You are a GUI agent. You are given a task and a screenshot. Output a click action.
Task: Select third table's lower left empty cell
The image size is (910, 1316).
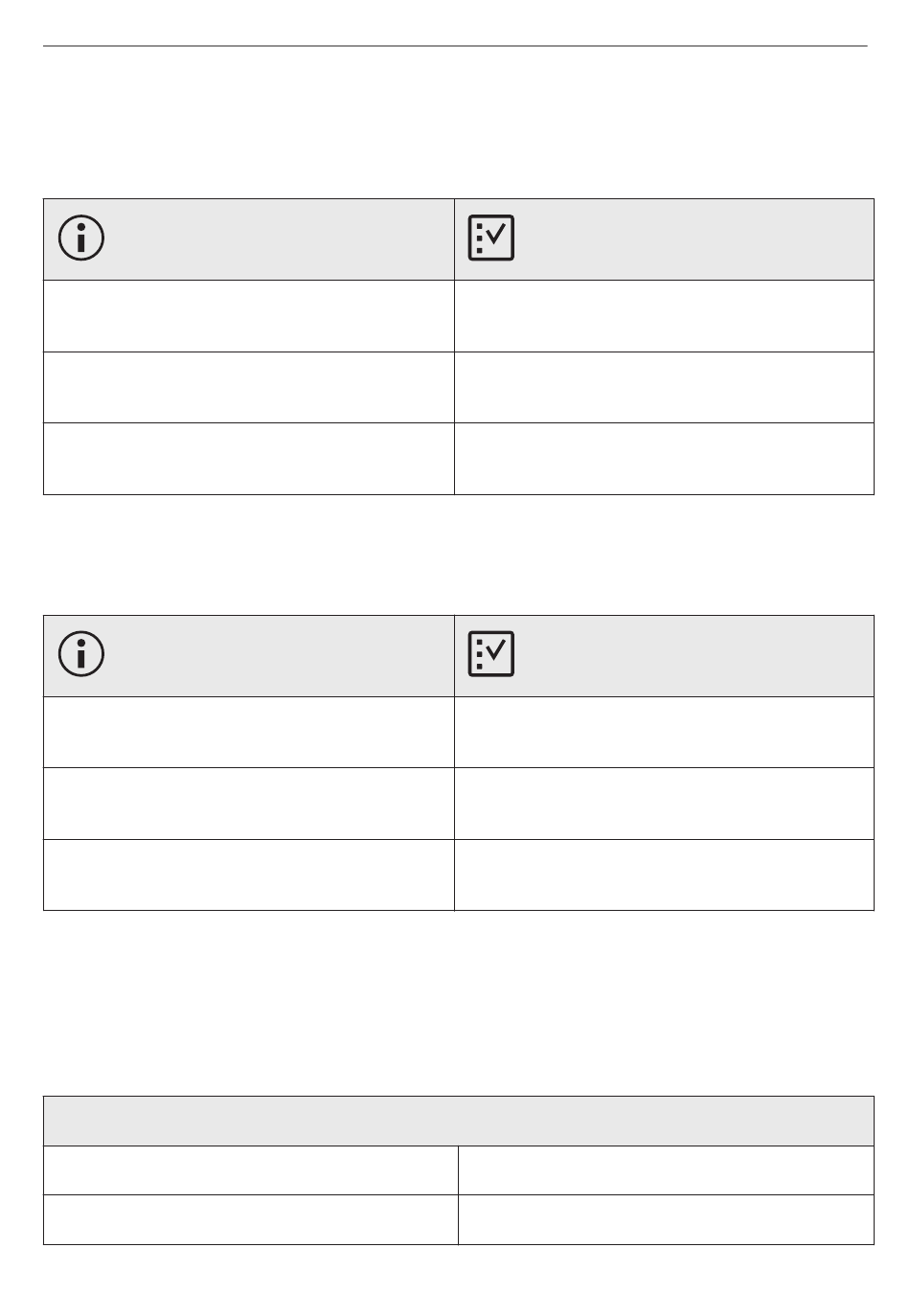(251, 1219)
